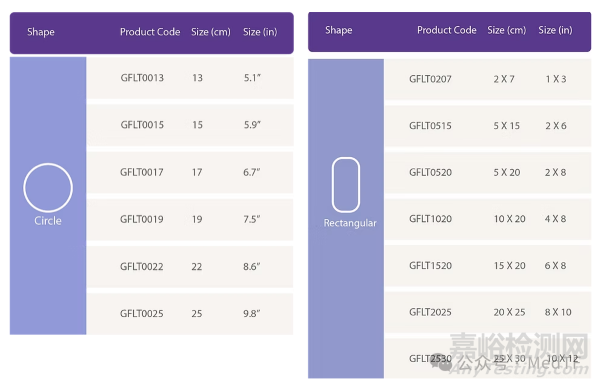The width and height of the screenshot is (600, 387).
Task: Select product code GFLT0013
Action: [x=142, y=78]
